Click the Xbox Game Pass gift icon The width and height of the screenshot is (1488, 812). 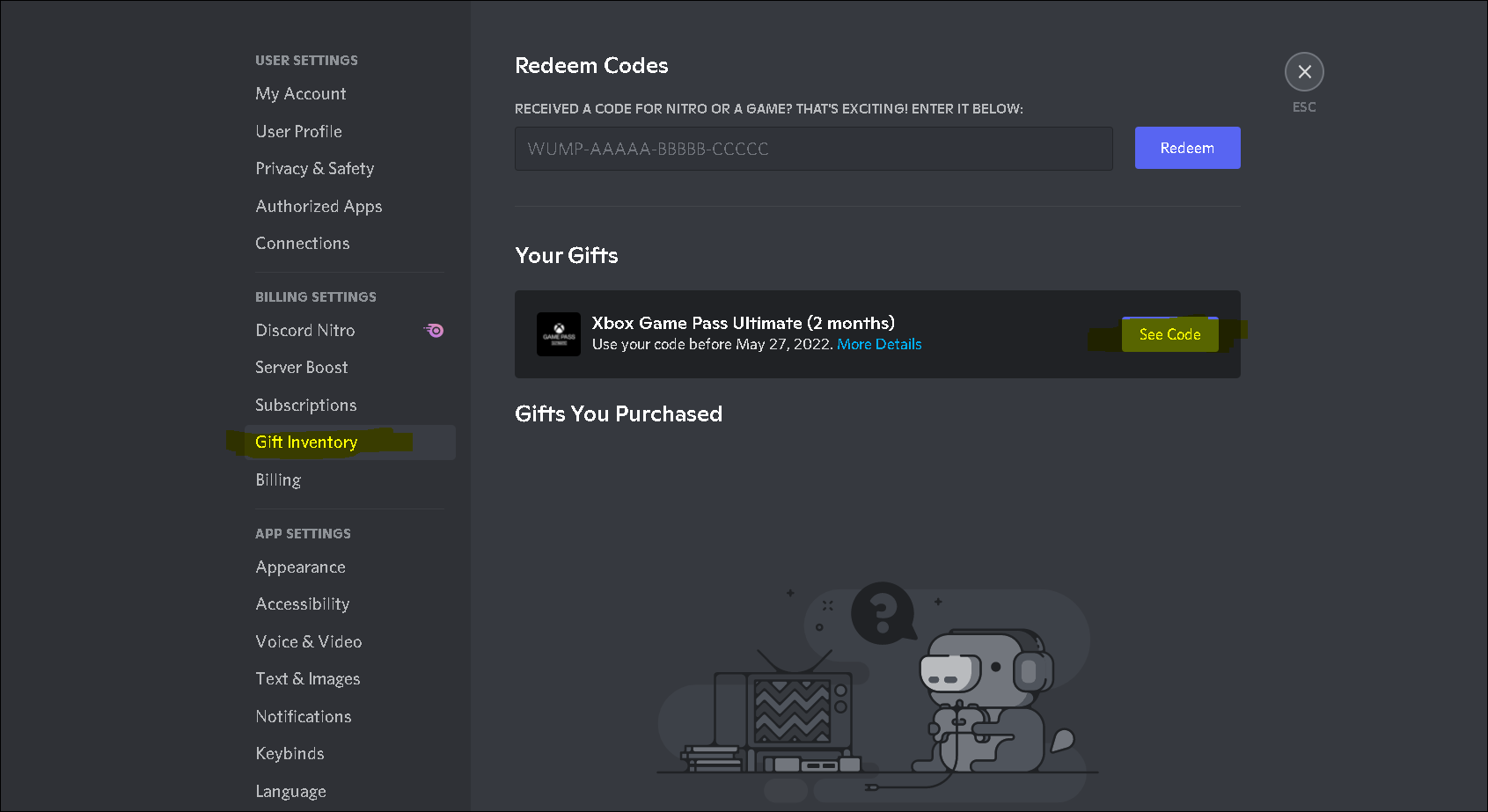coord(559,334)
